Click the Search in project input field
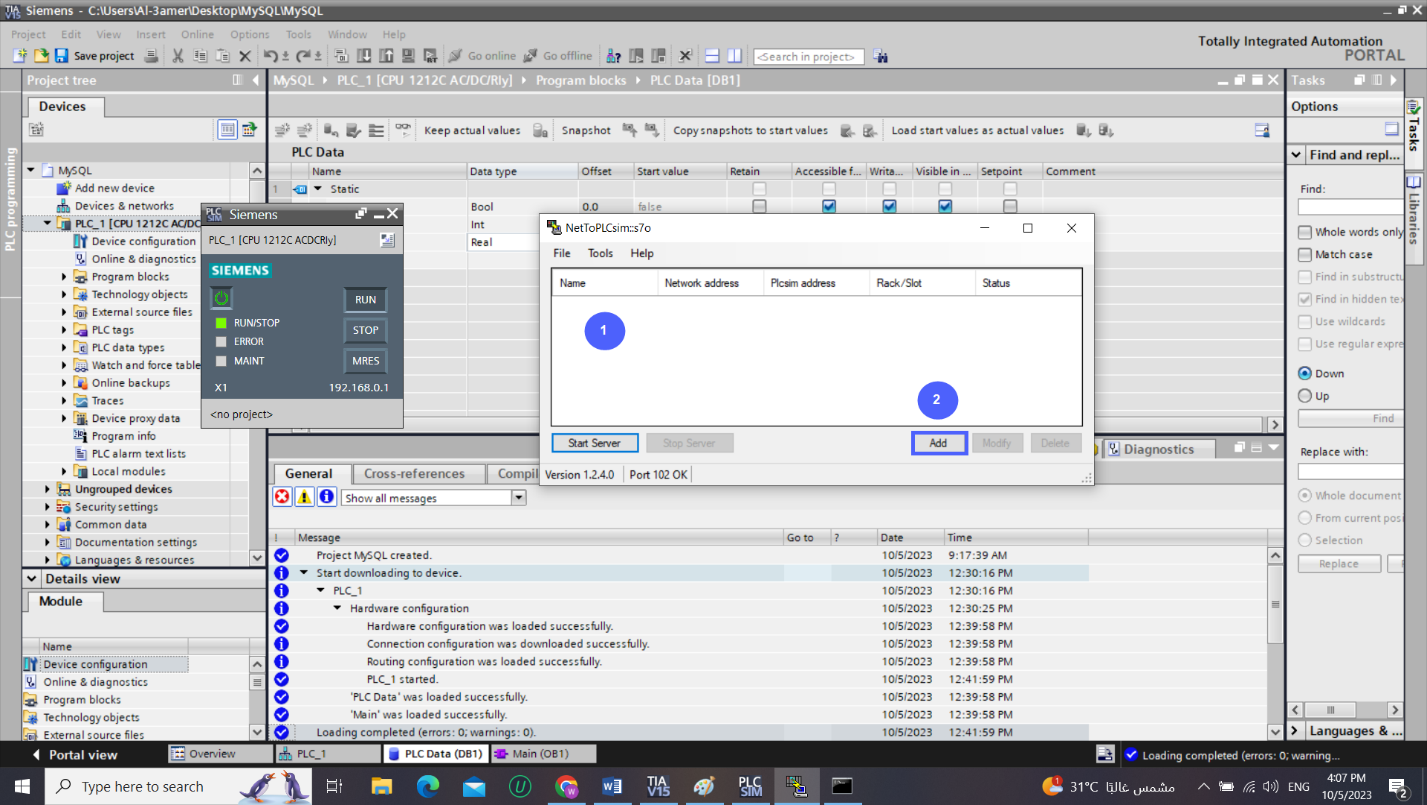 tap(808, 56)
